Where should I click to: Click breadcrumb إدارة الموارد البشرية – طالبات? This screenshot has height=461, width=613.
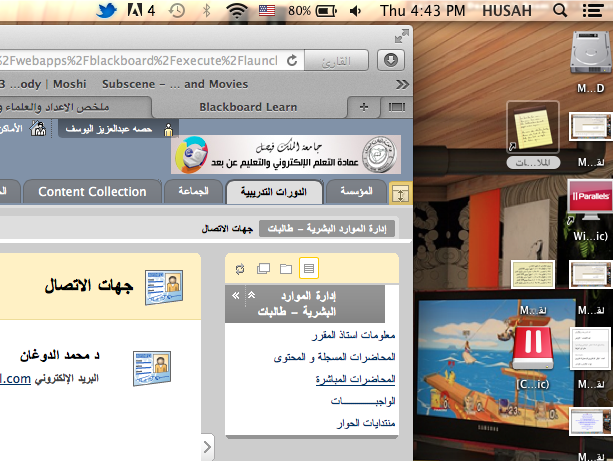[x=327, y=229]
